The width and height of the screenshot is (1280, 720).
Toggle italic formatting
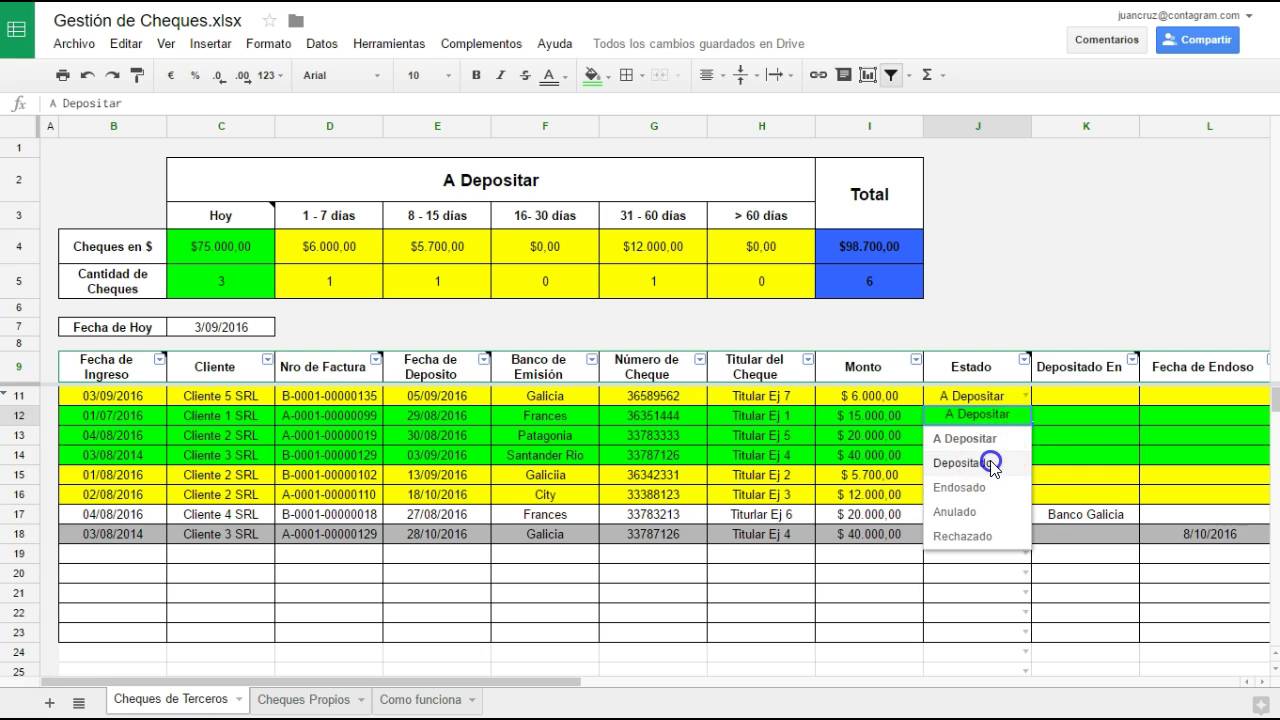click(501, 75)
